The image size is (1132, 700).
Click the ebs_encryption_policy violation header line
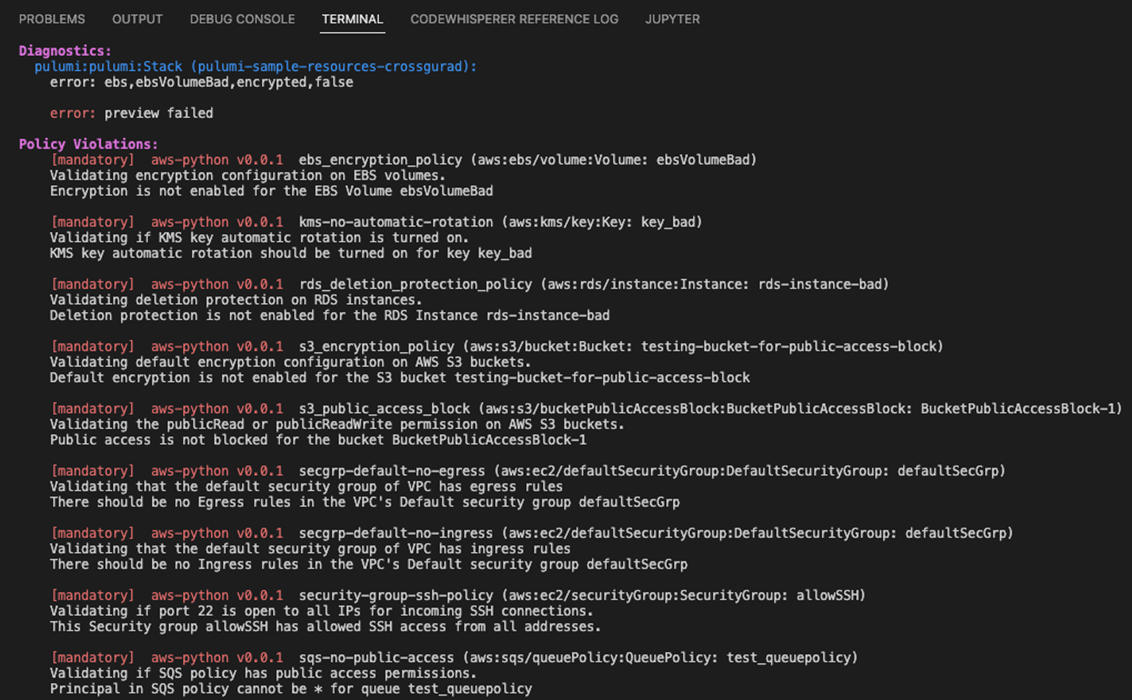pos(404,160)
